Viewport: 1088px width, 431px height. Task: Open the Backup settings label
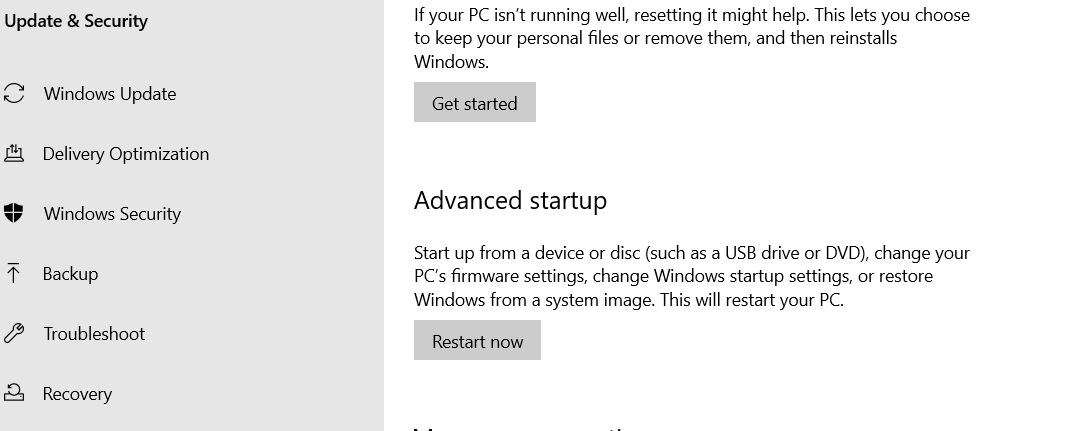70,273
